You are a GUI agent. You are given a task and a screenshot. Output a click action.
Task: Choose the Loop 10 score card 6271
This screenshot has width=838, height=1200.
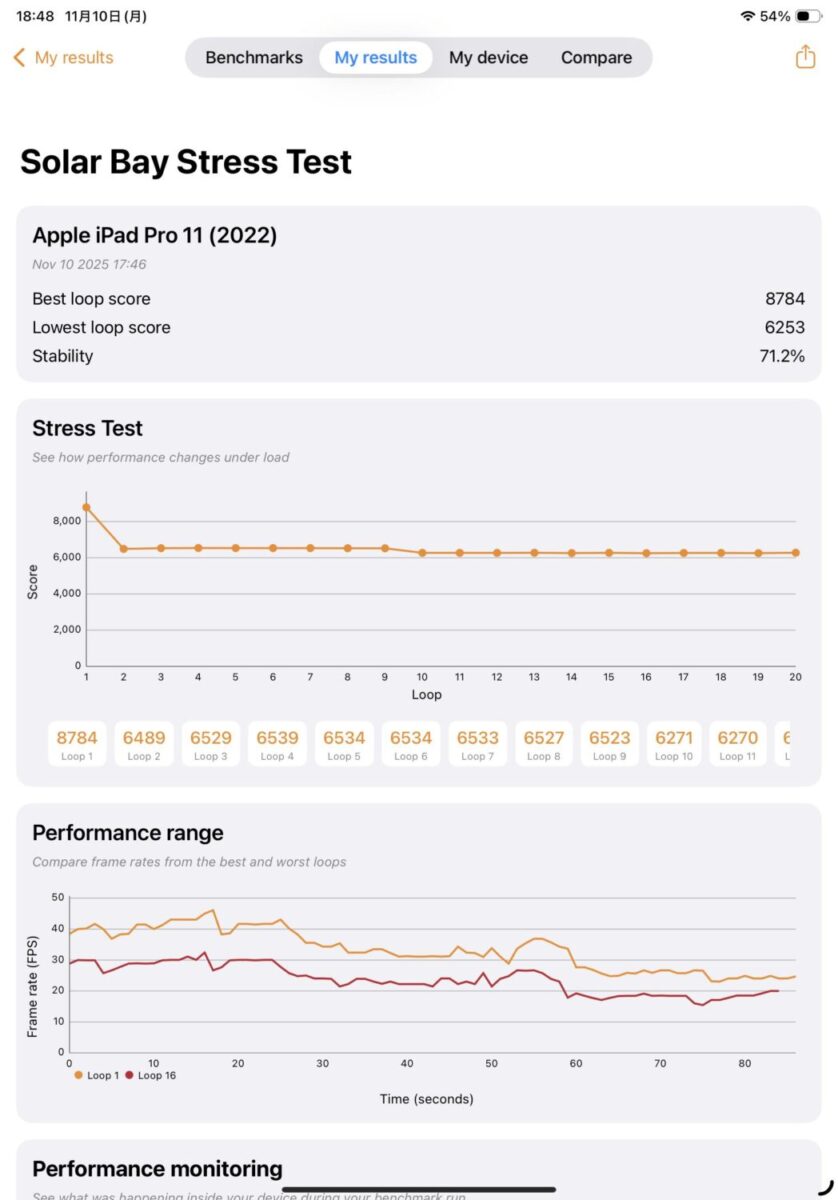click(x=674, y=744)
